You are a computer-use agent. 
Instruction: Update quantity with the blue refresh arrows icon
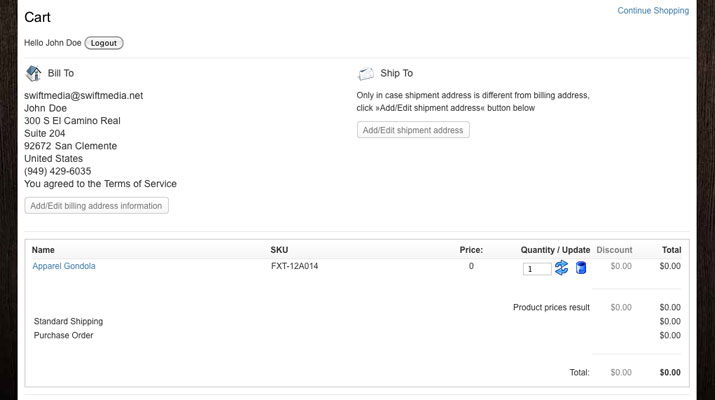(x=561, y=268)
